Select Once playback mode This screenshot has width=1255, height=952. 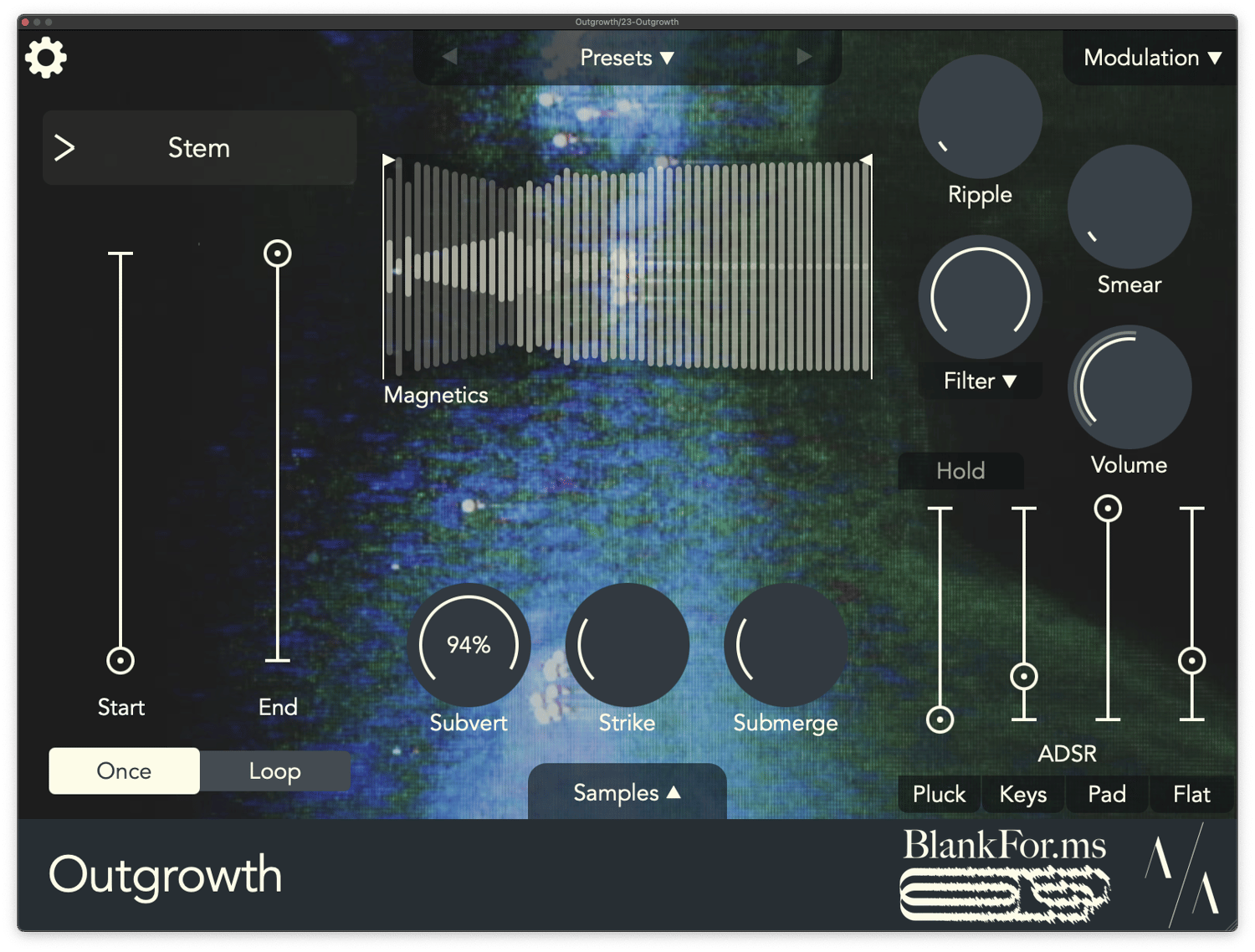click(x=124, y=770)
